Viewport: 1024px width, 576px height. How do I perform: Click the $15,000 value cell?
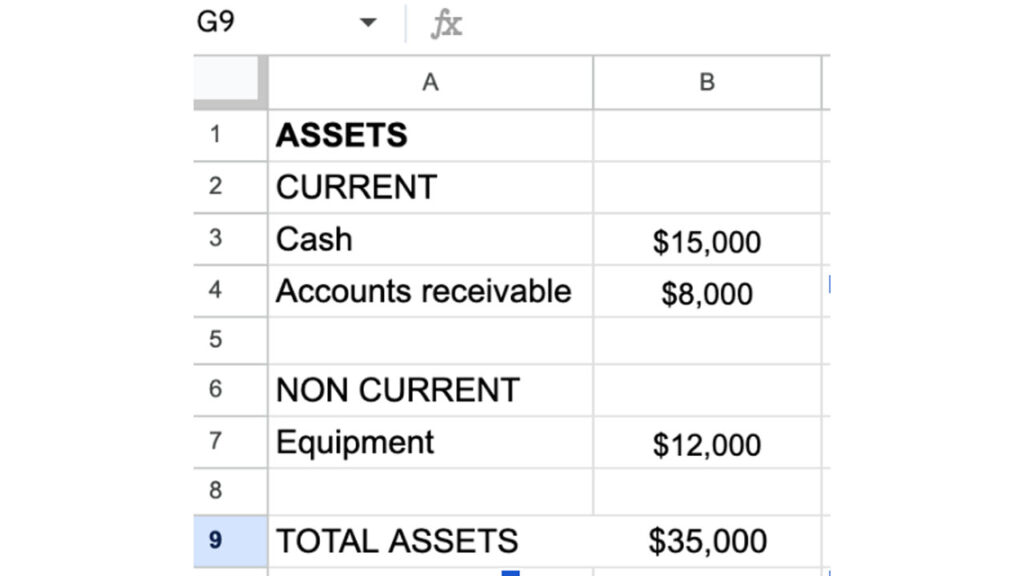tap(707, 238)
